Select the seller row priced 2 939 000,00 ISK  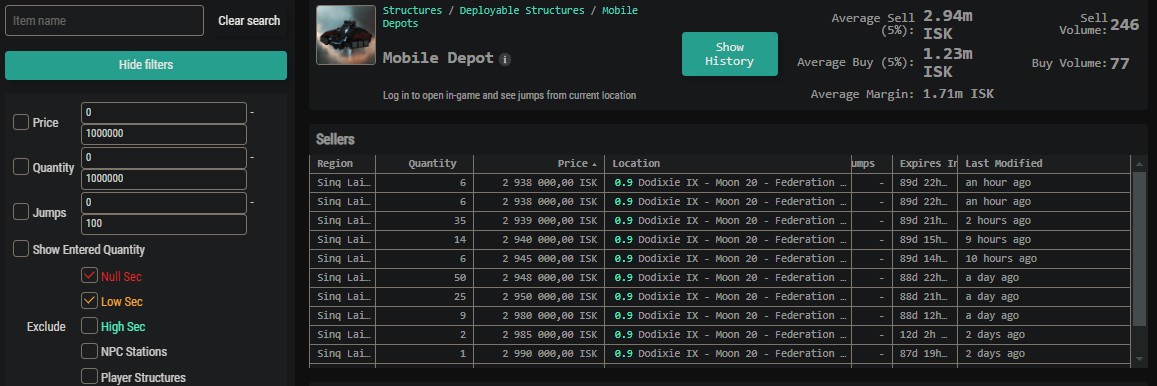[719, 221]
